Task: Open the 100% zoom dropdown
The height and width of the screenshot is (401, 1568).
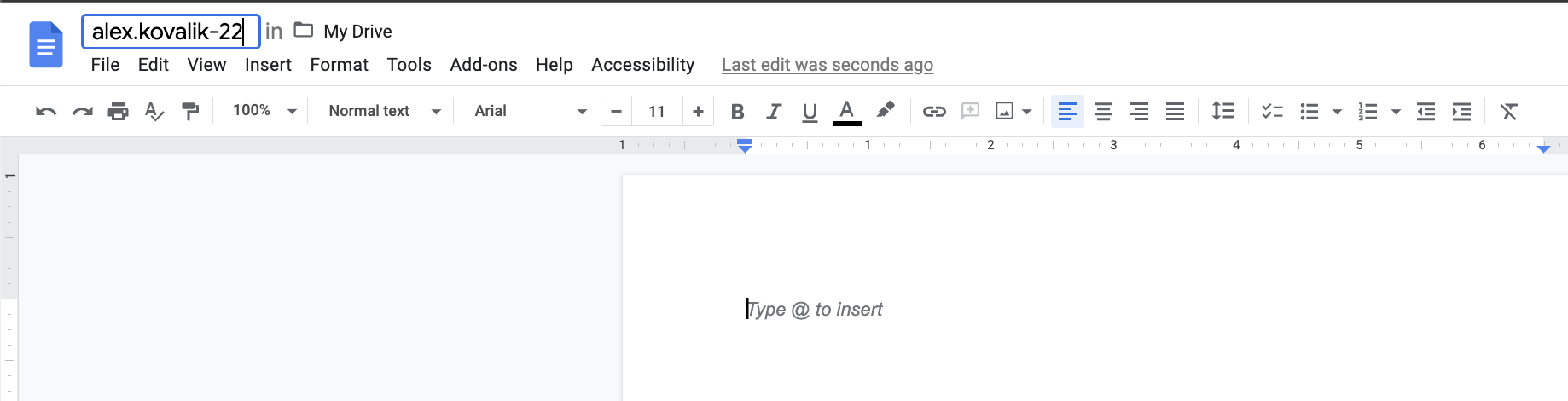Action: [264, 111]
